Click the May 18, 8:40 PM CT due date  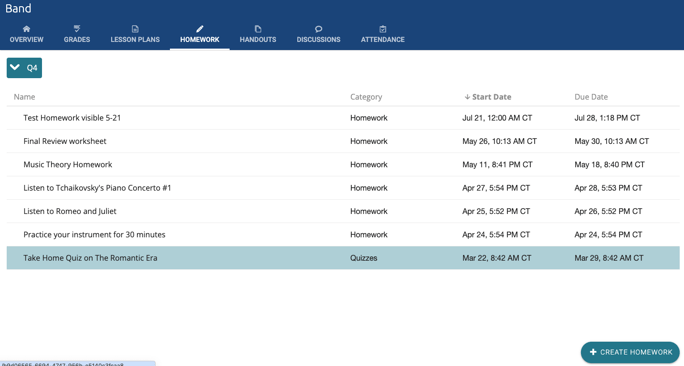[x=609, y=164]
